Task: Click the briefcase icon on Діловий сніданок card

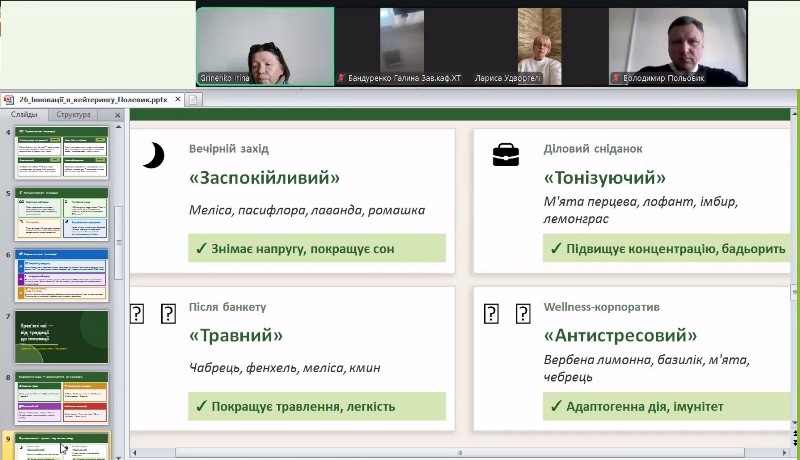Action: (506, 155)
